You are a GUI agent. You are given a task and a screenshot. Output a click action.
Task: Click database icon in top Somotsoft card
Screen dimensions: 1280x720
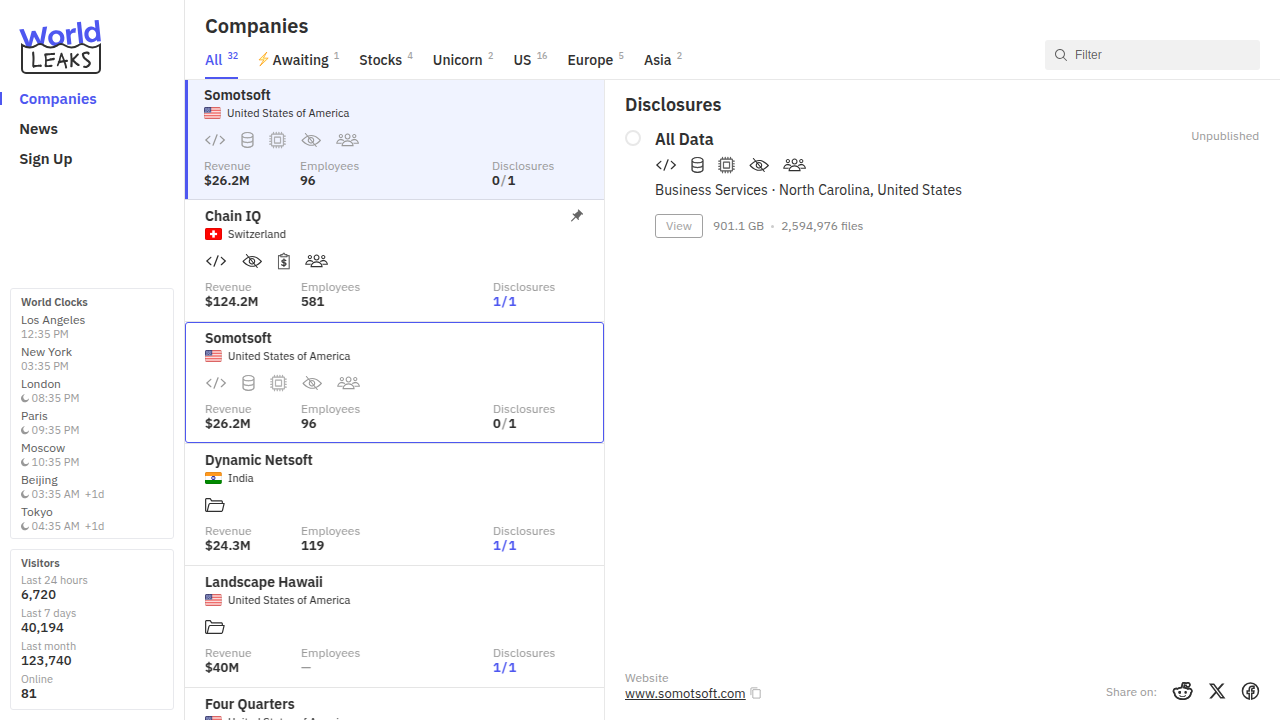pyautogui.click(x=247, y=140)
